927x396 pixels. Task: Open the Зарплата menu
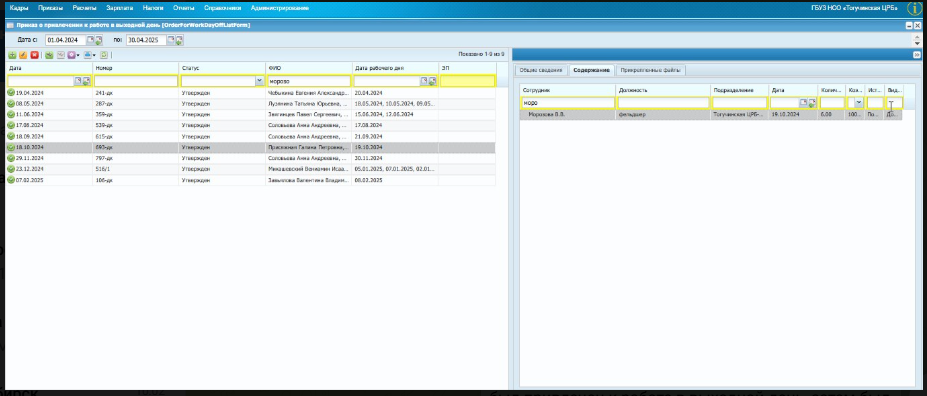pos(119,8)
